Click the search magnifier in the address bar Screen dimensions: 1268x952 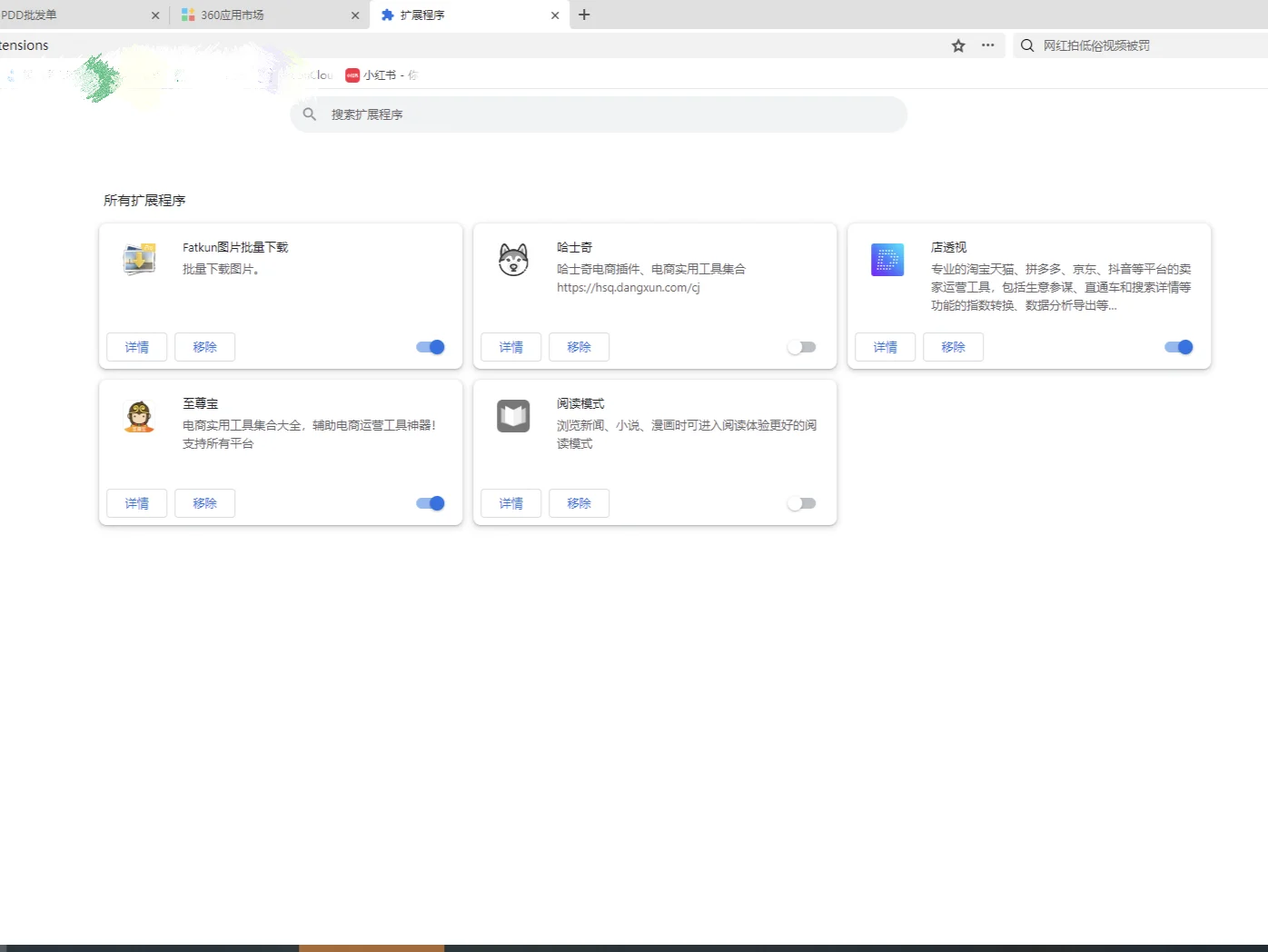(1026, 45)
